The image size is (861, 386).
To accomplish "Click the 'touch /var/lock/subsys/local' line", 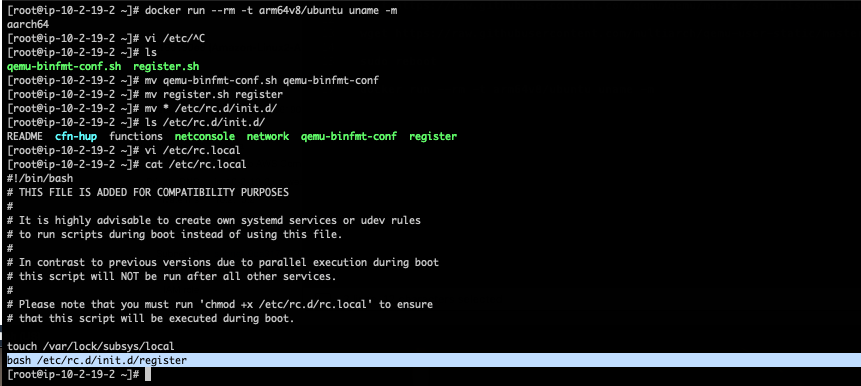I will pyautogui.click(x=91, y=346).
